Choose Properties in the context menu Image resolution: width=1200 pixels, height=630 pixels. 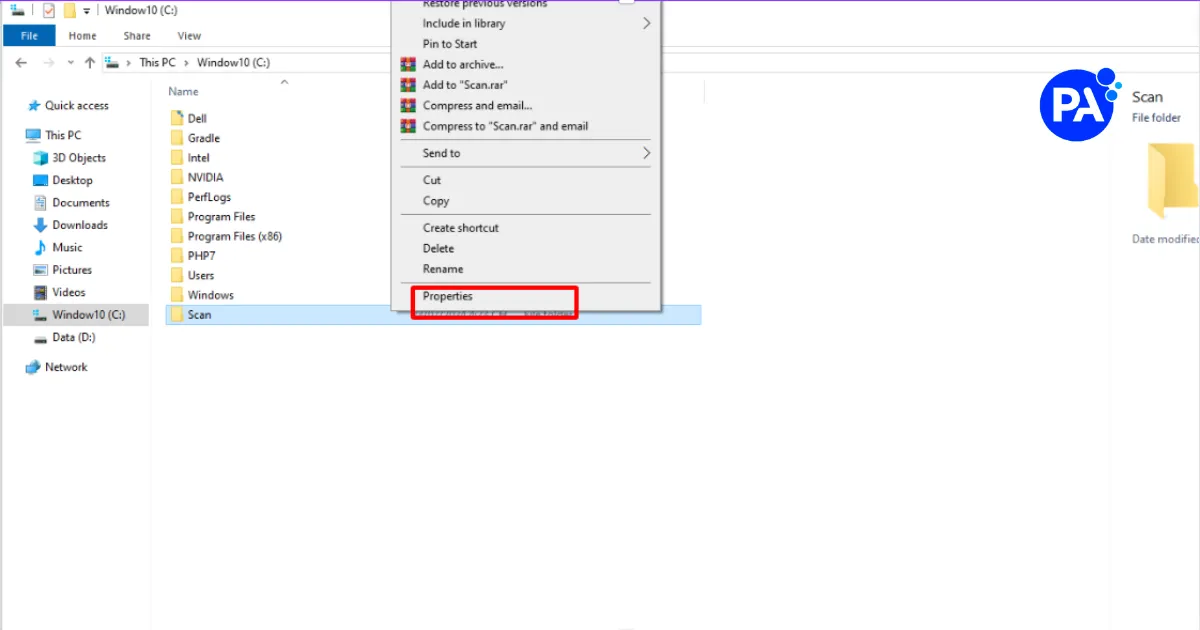525,297
